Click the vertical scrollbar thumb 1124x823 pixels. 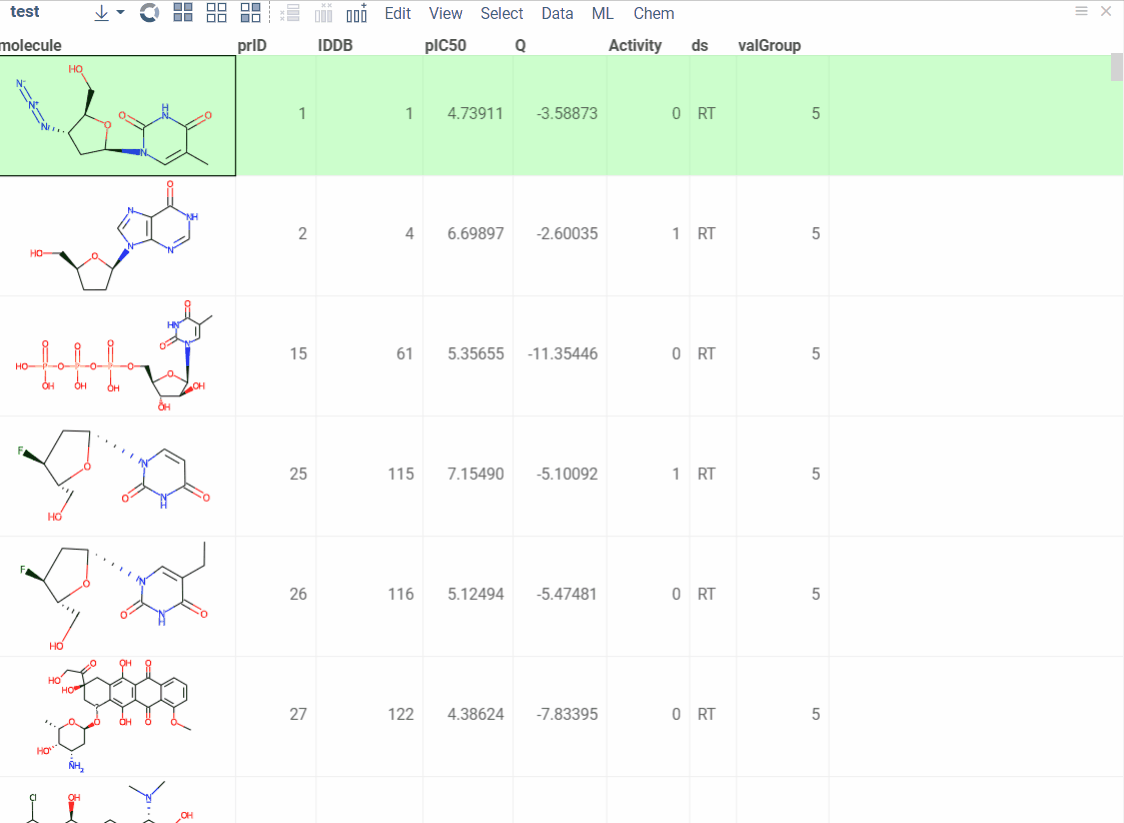1117,67
